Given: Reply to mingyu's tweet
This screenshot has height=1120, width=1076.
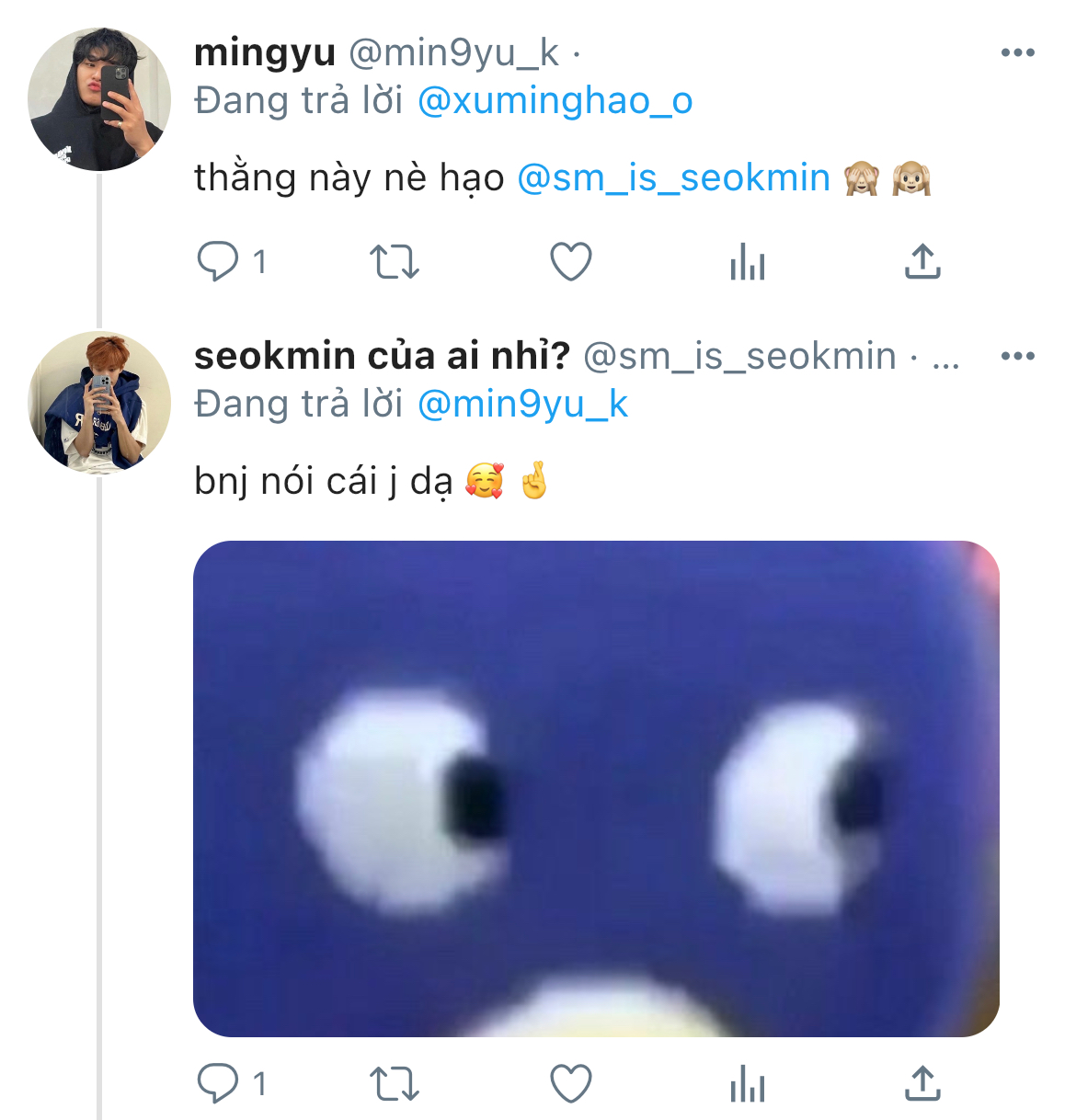Looking at the screenshot, I should point(218,262).
